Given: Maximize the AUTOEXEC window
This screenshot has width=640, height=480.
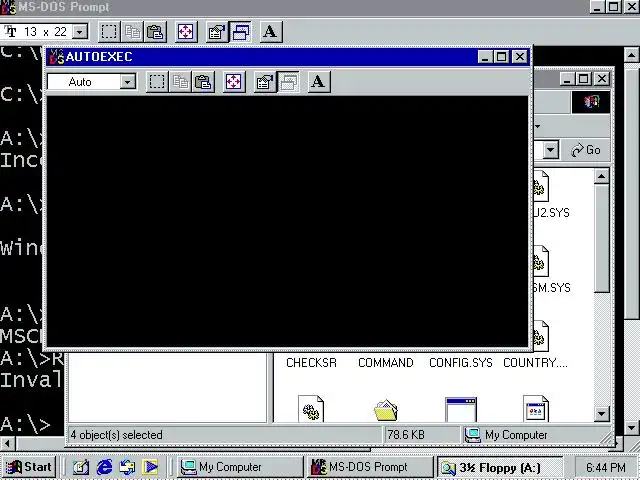Looking at the screenshot, I should click(501, 57).
